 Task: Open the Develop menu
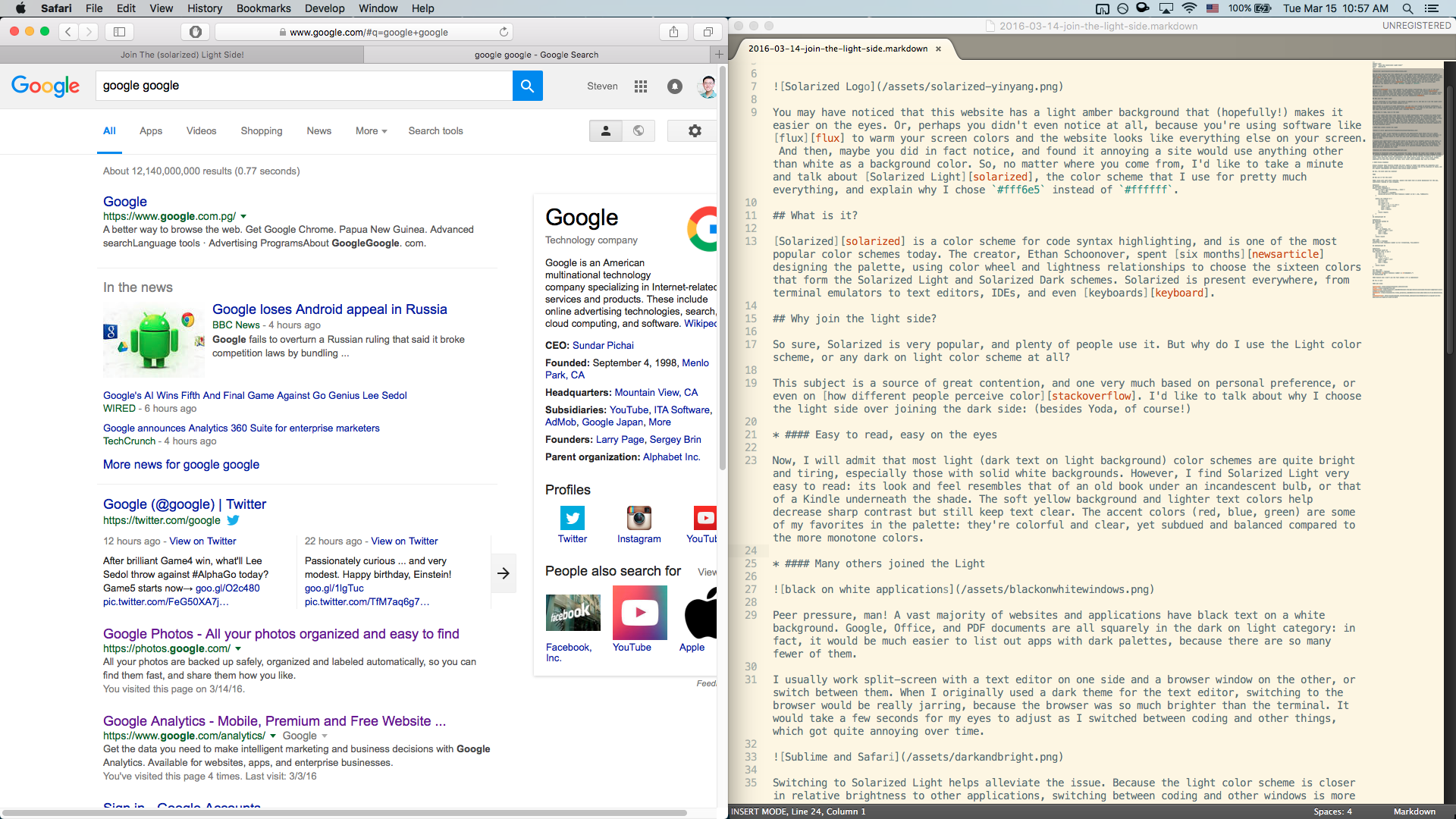tap(325, 8)
